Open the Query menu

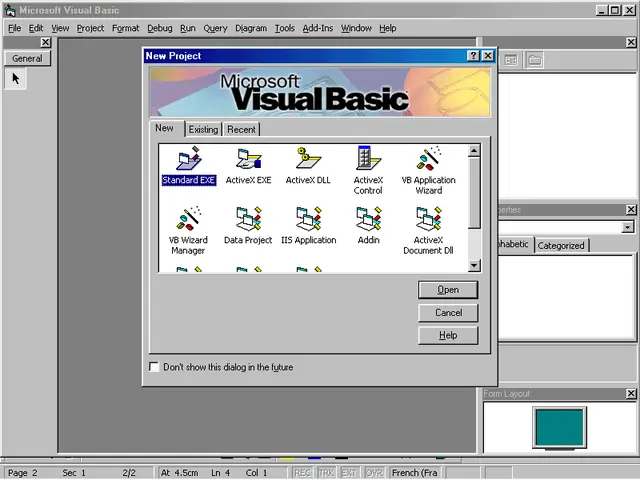pos(215,28)
